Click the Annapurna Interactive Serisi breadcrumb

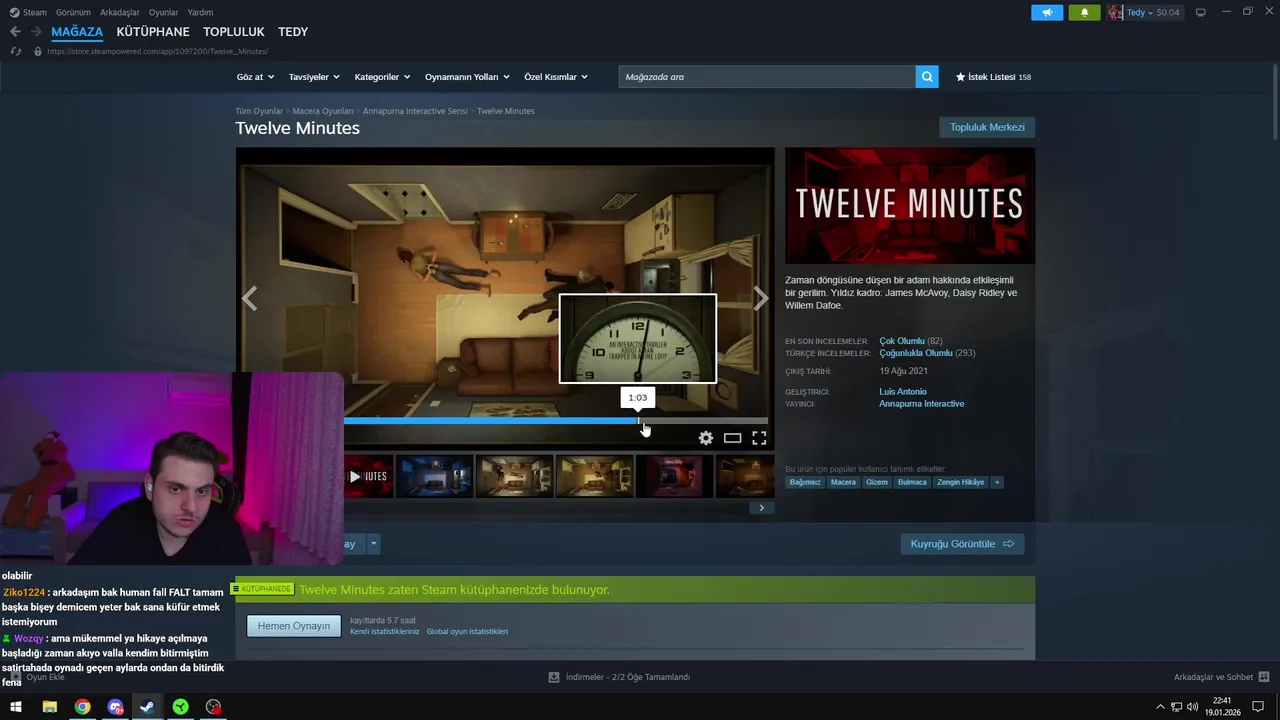(x=415, y=111)
